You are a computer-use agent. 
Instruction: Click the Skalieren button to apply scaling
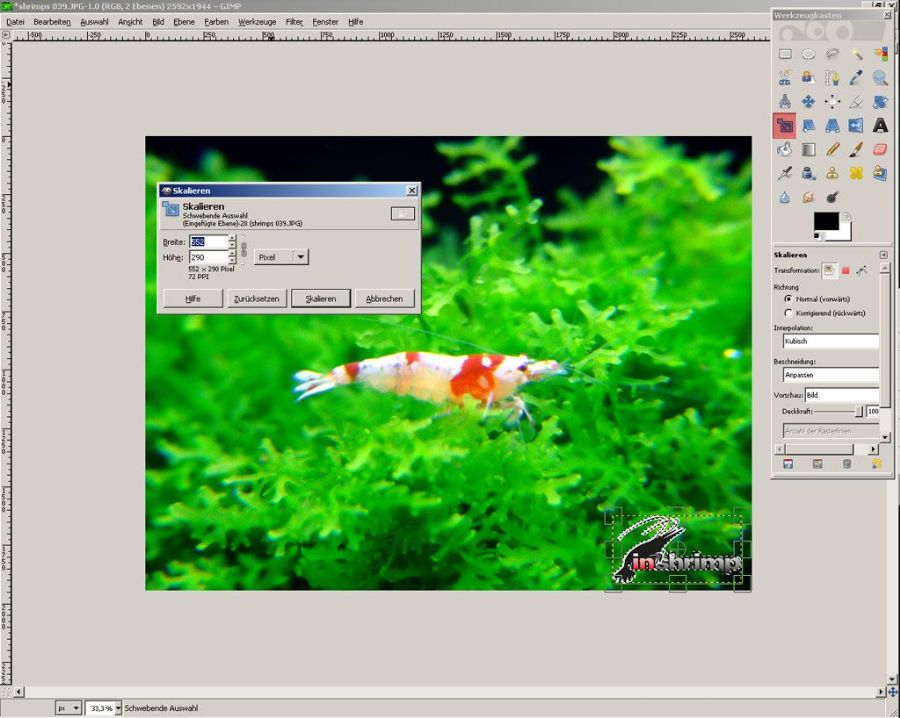(320, 299)
